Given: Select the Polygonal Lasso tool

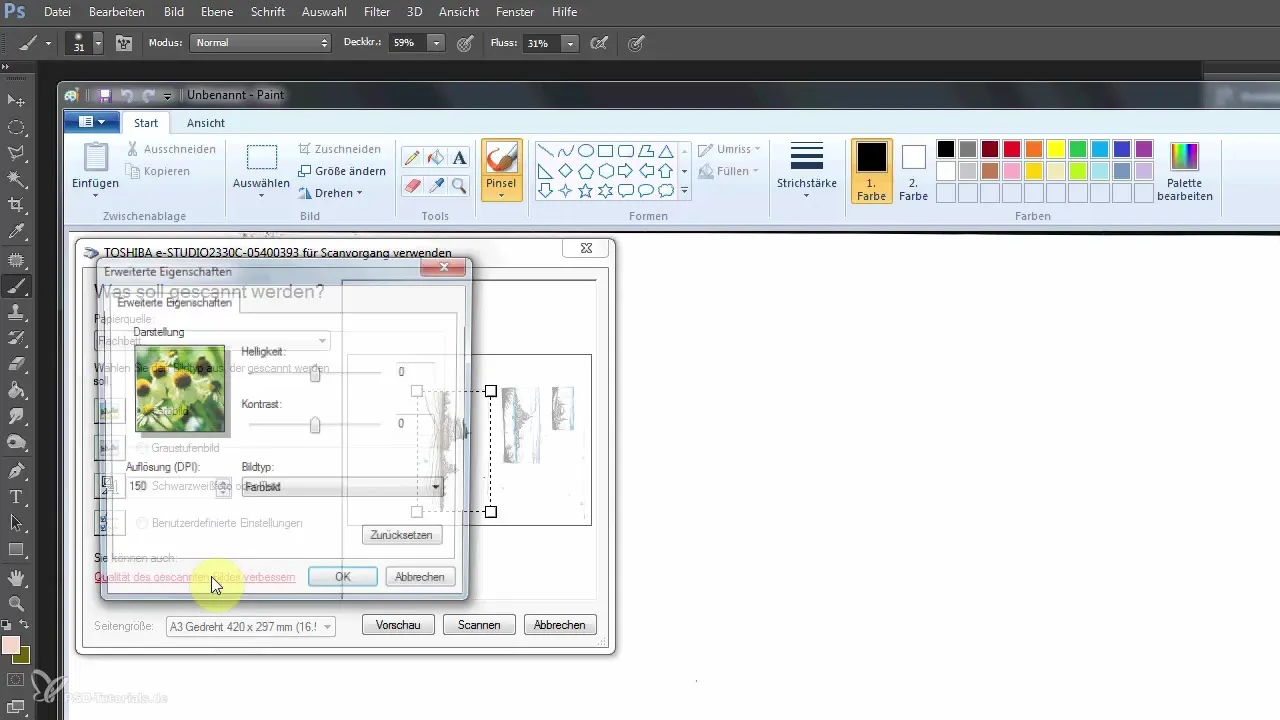Looking at the screenshot, I should (16, 153).
